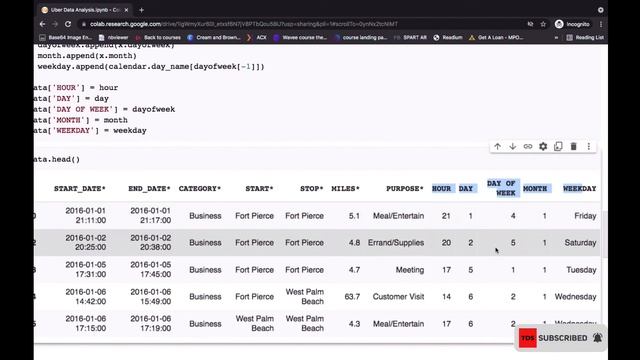Open the Reading List button

tap(585, 37)
